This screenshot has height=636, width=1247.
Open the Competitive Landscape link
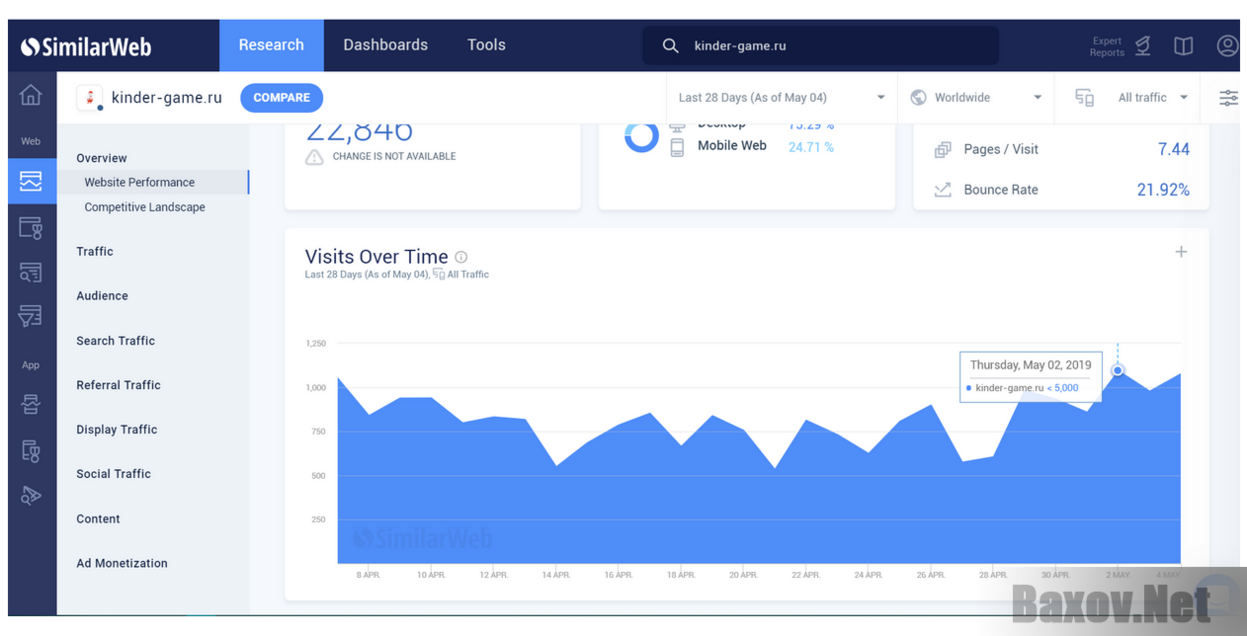point(145,207)
